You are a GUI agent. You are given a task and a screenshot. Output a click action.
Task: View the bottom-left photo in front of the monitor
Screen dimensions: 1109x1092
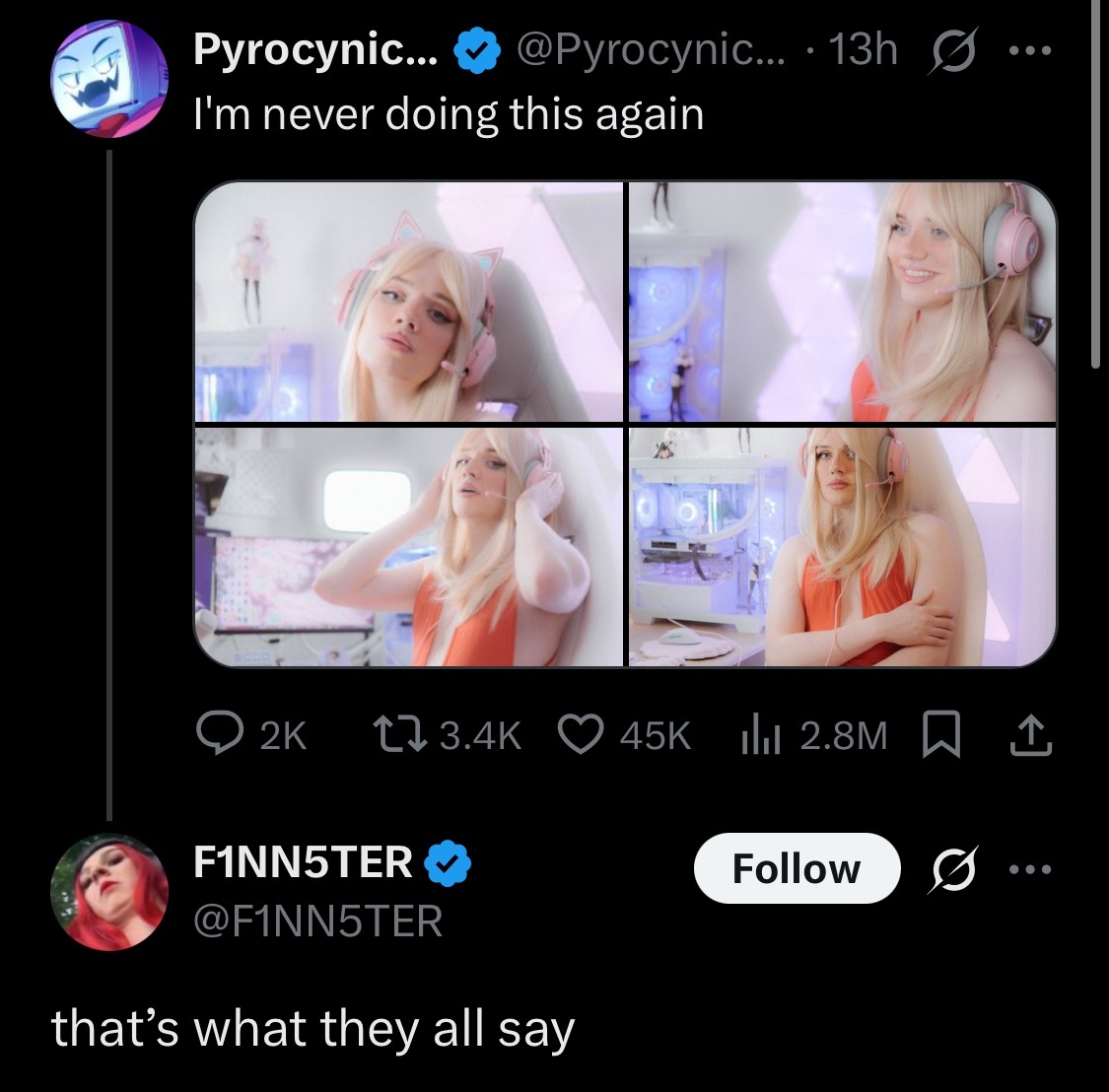[x=409, y=547]
